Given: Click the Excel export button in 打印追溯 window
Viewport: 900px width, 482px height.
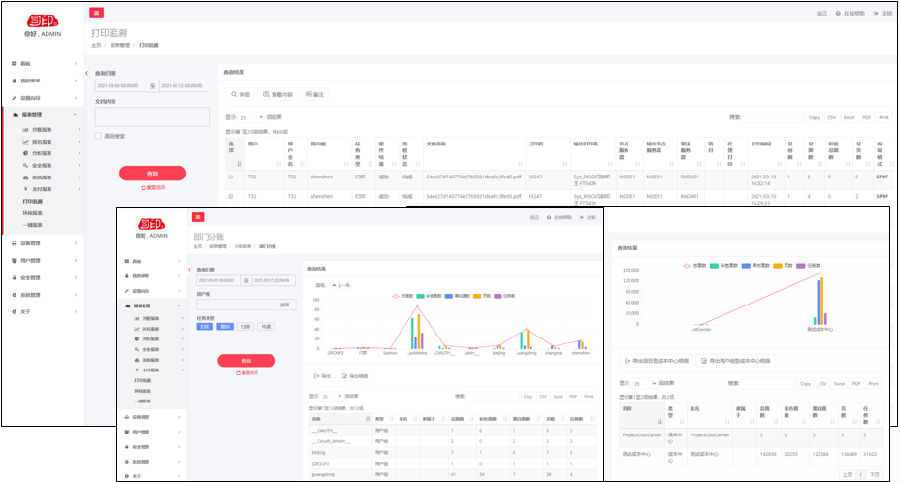Looking at the screenshot, I should coord(849,117).
